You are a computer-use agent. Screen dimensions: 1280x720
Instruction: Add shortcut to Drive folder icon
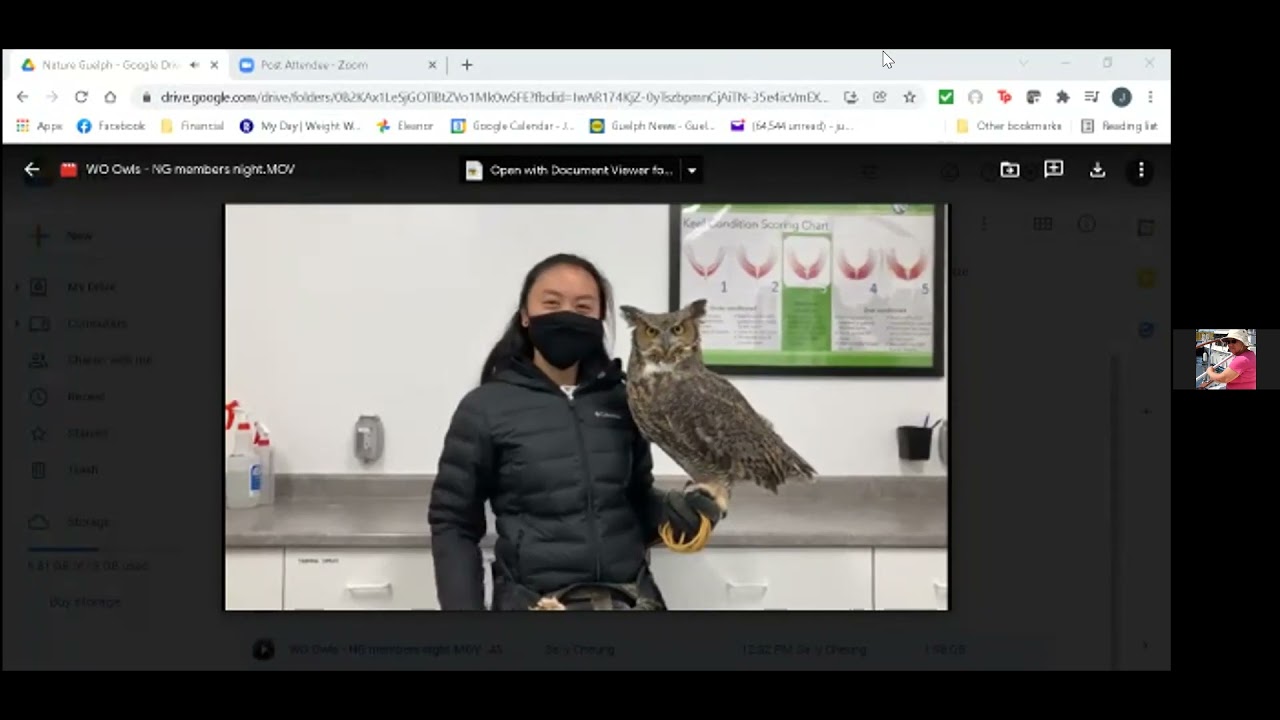(x=1010, y=170)
